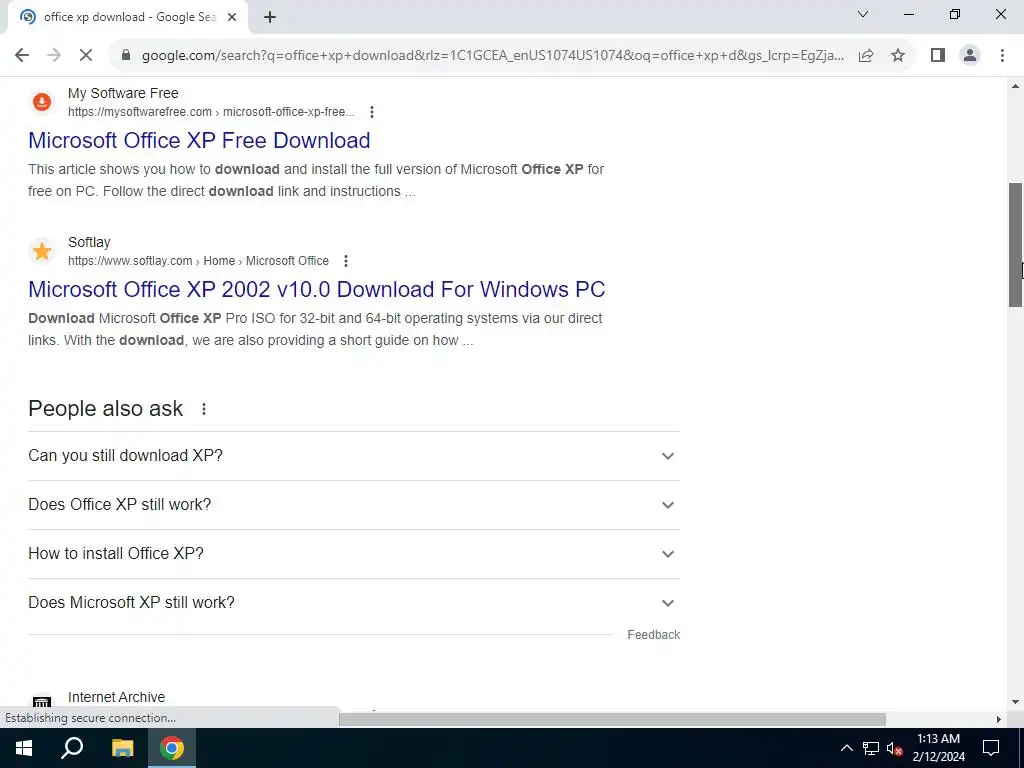This screenshot has height=768, width=1024.
Task: Close the office xp download tab
Action: point(232,17)
